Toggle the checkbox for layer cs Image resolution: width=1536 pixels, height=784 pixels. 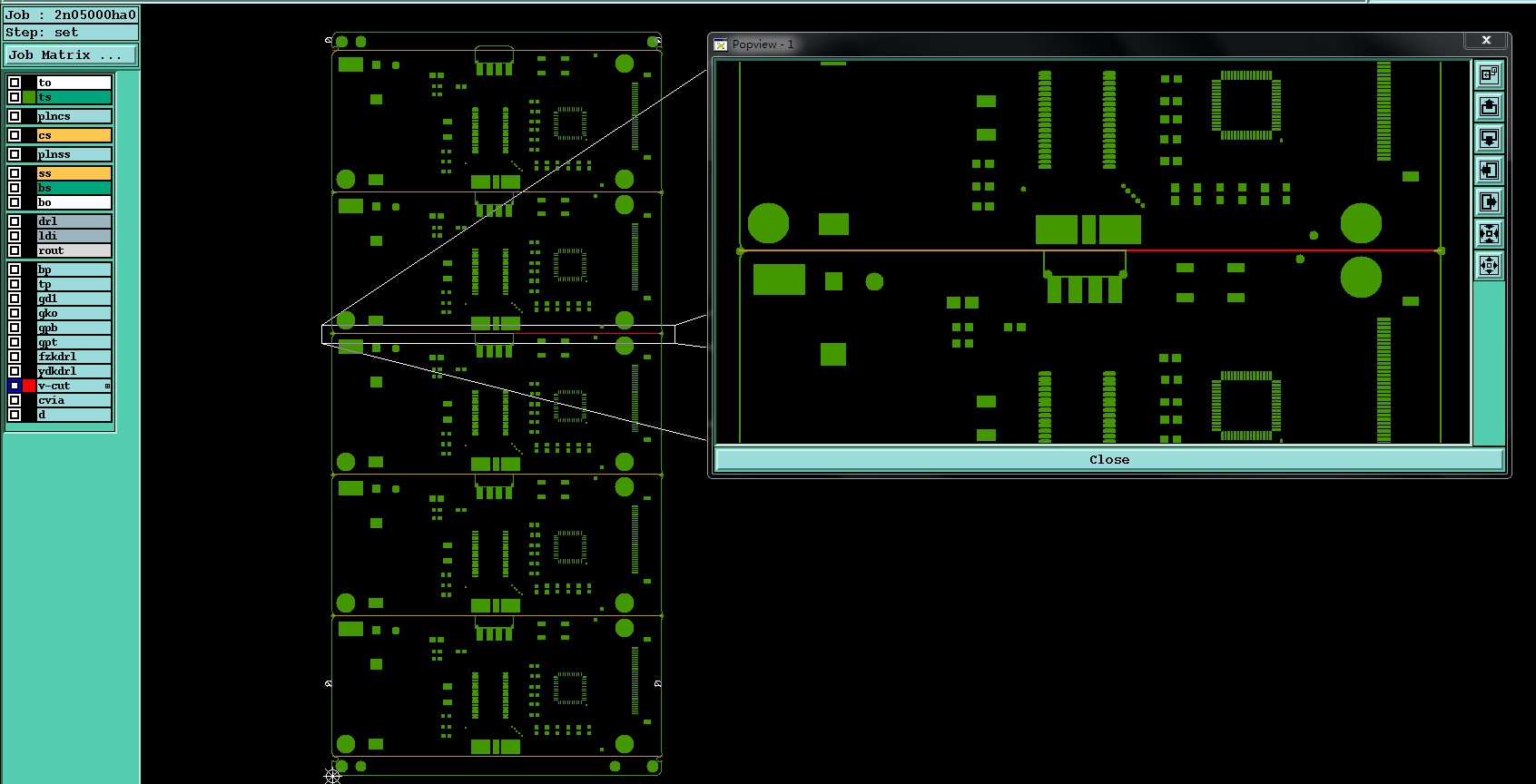(x=15, y=135)
